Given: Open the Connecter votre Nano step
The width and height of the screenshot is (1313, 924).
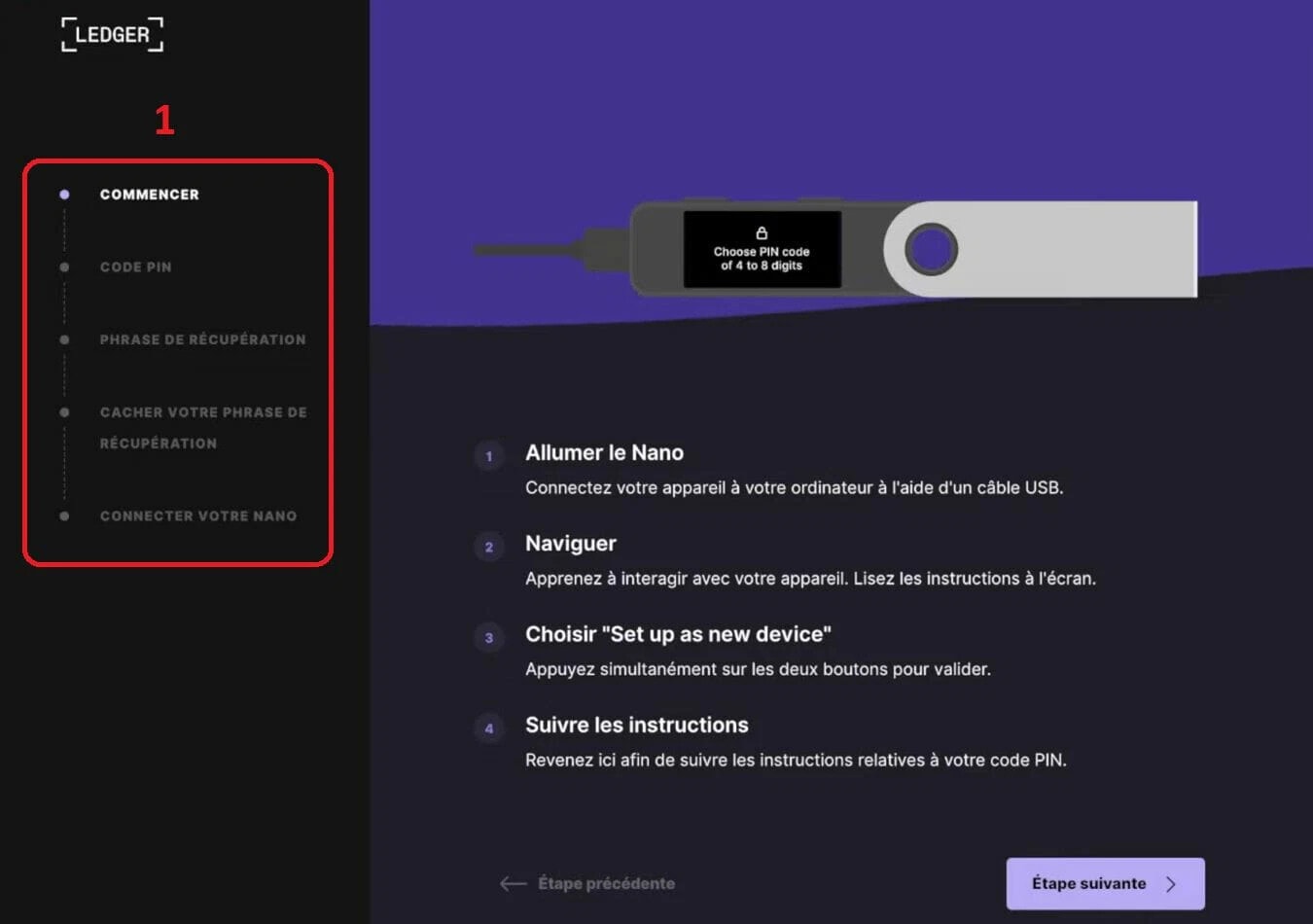Looking at the screenshot, I should point(198,516).
